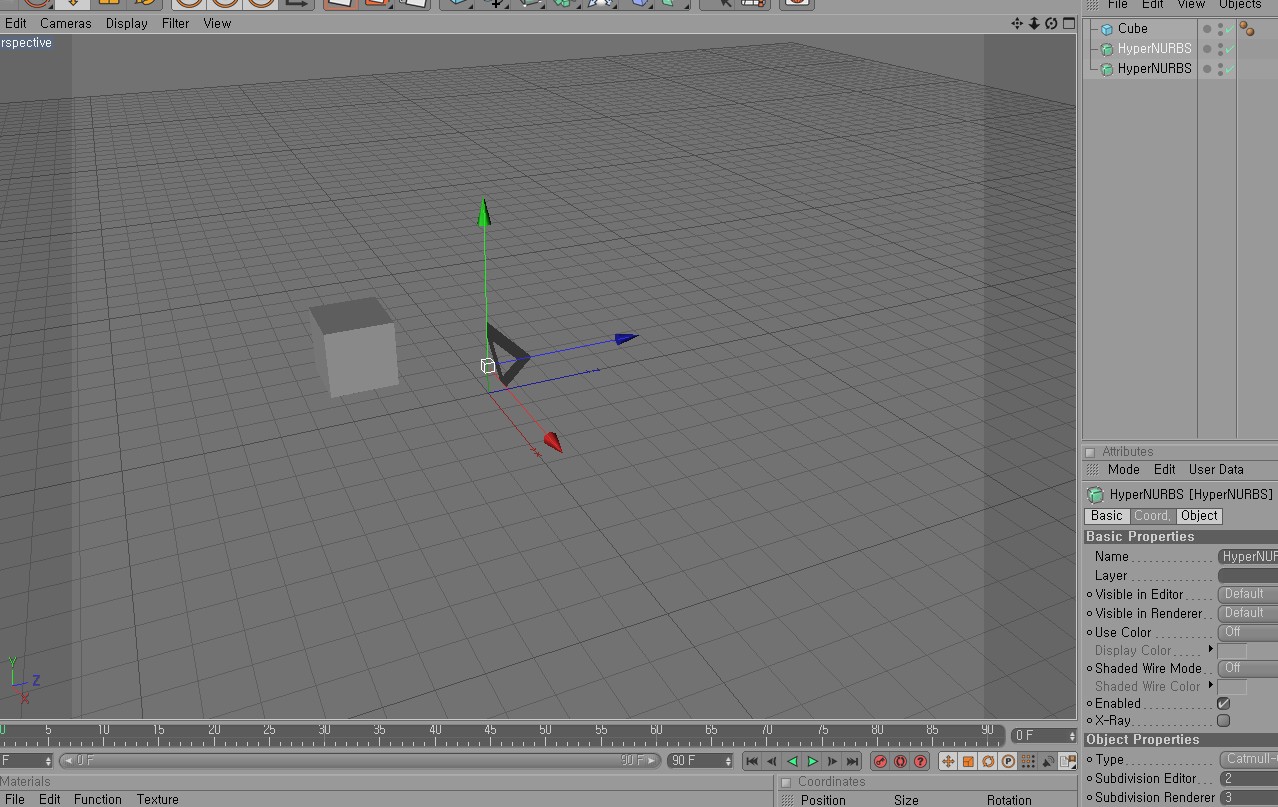Click Display Color swatch
Viewport: 1278px width, 807px height.
point(1232,651)
